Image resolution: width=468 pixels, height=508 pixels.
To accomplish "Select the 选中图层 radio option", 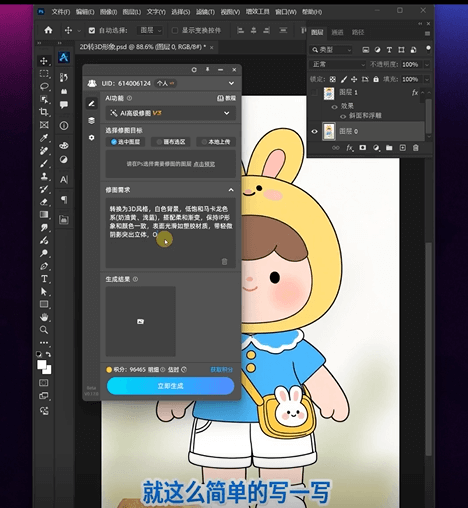I will [125, 142].
